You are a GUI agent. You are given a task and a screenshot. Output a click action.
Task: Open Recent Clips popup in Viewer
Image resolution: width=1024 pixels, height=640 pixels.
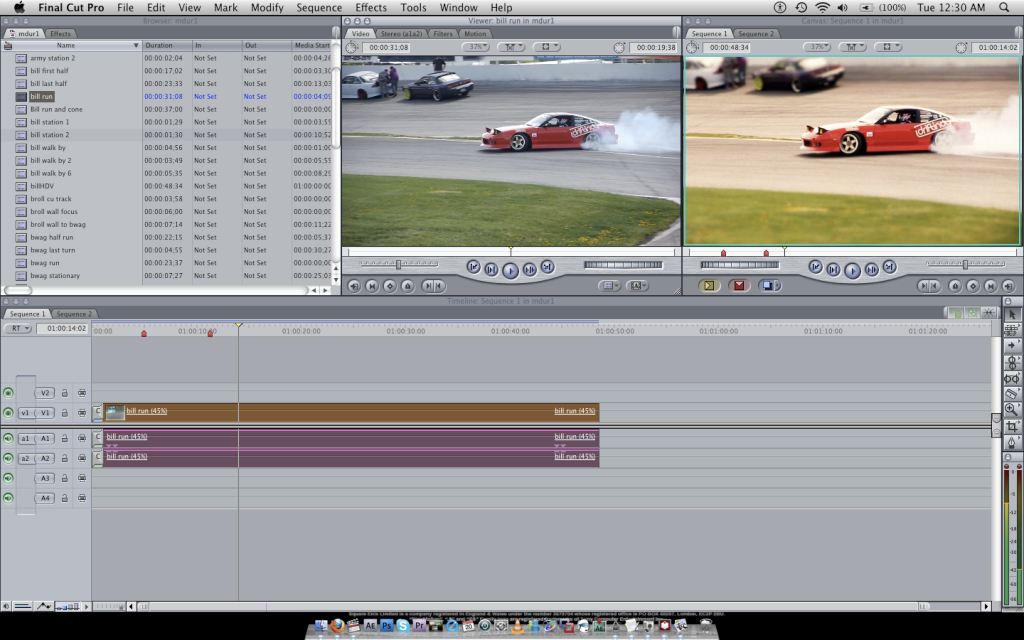point(609,285)
